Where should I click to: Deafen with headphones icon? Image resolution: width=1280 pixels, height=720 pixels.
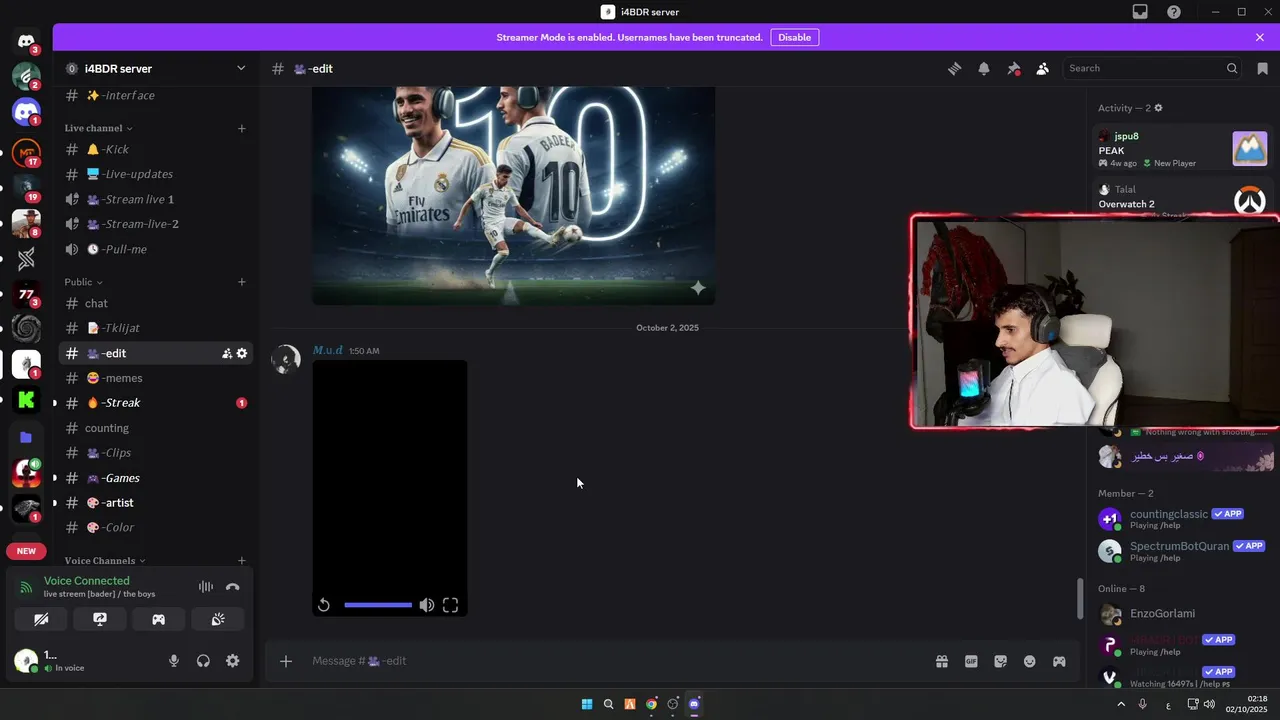coord(203,661)
